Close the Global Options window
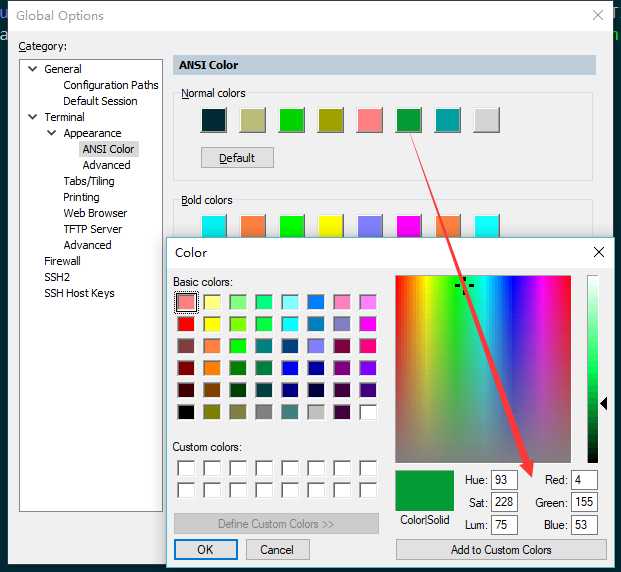Image resolution: width=621 pixels, height=572 pixels. pos(598,15)
